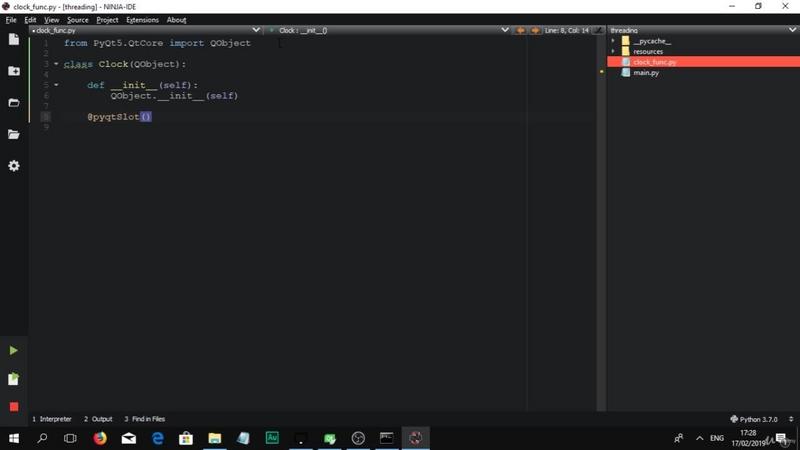Viewport: 800px width, 450px height.
Task: Open Microsoft Edge from taskbar
Action: tap(158, 438)
